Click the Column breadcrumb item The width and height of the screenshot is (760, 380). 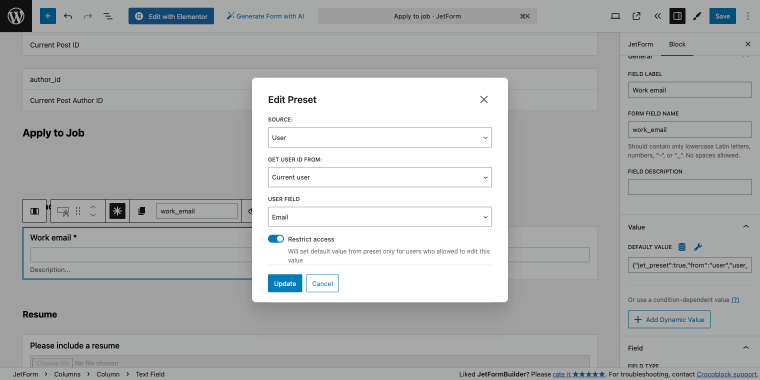pyautogui.click(x=108, y=374)
